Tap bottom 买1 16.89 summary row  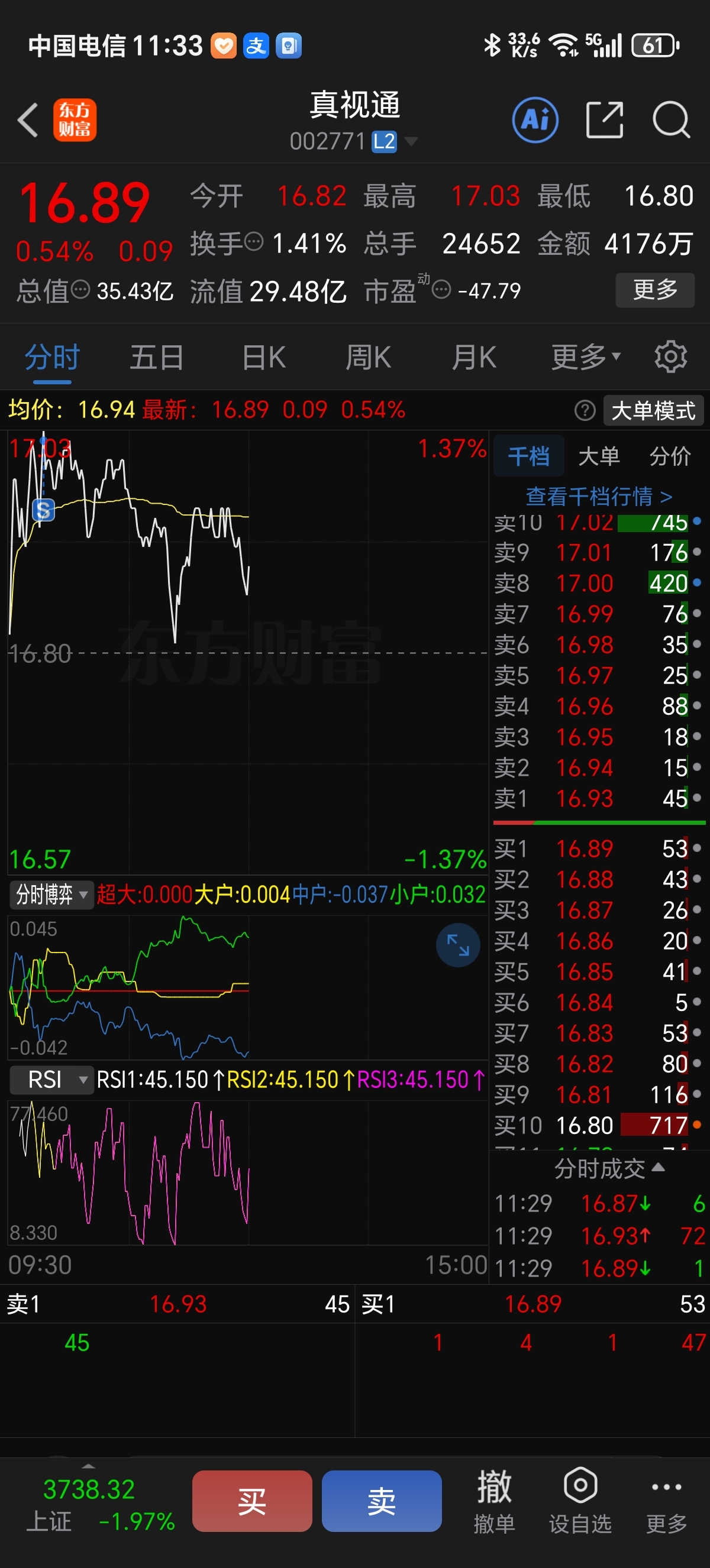coord(533,1304)
